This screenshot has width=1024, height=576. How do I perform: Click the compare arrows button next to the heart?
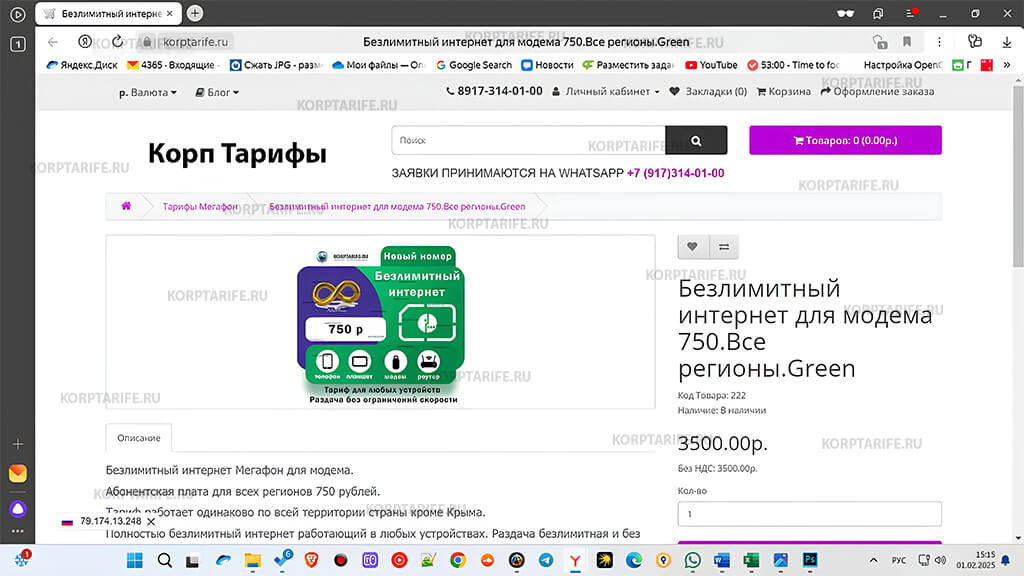coord(724,247)
